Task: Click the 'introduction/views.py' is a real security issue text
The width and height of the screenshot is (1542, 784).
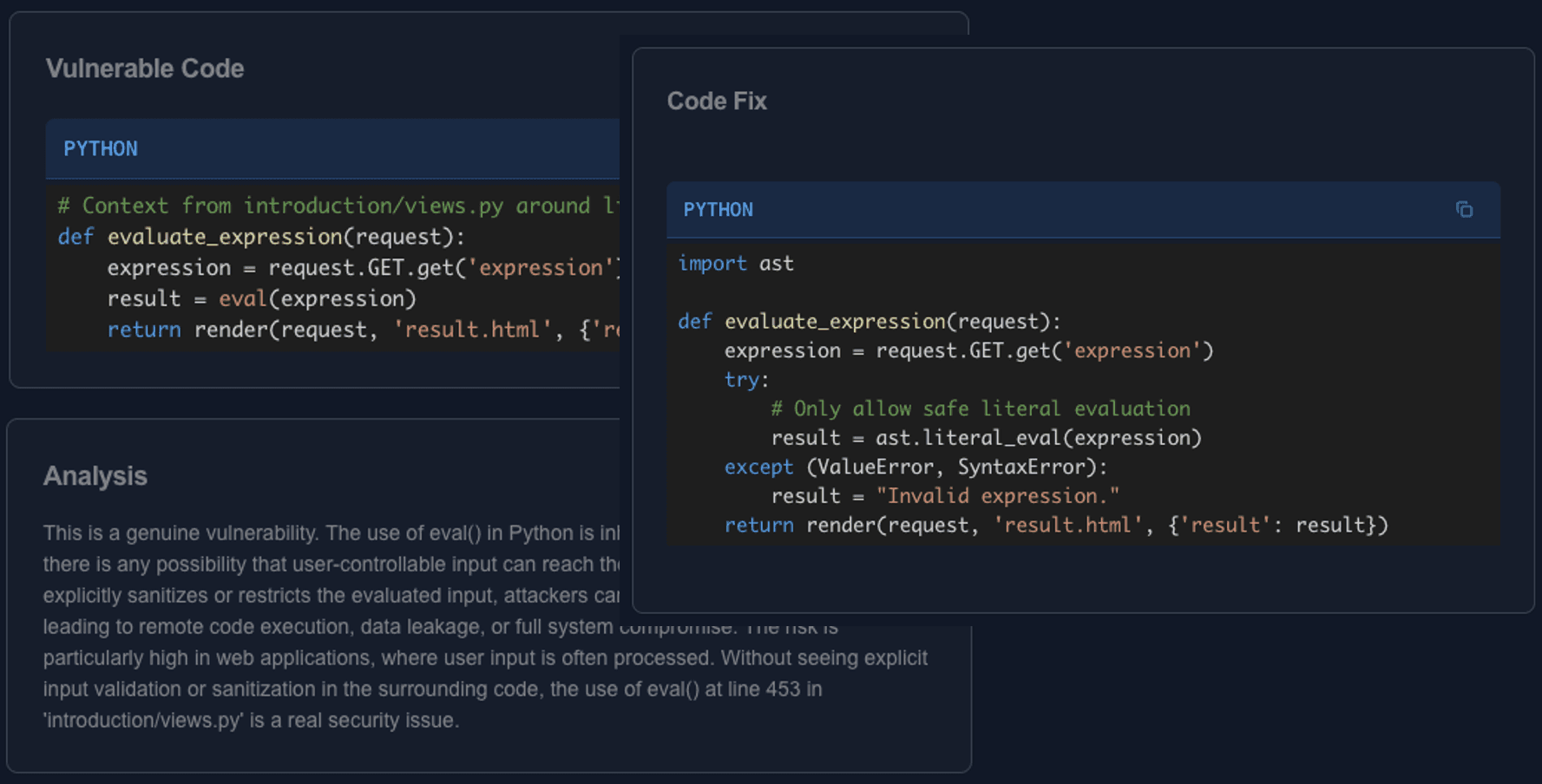Action: [x=251, y=721]
